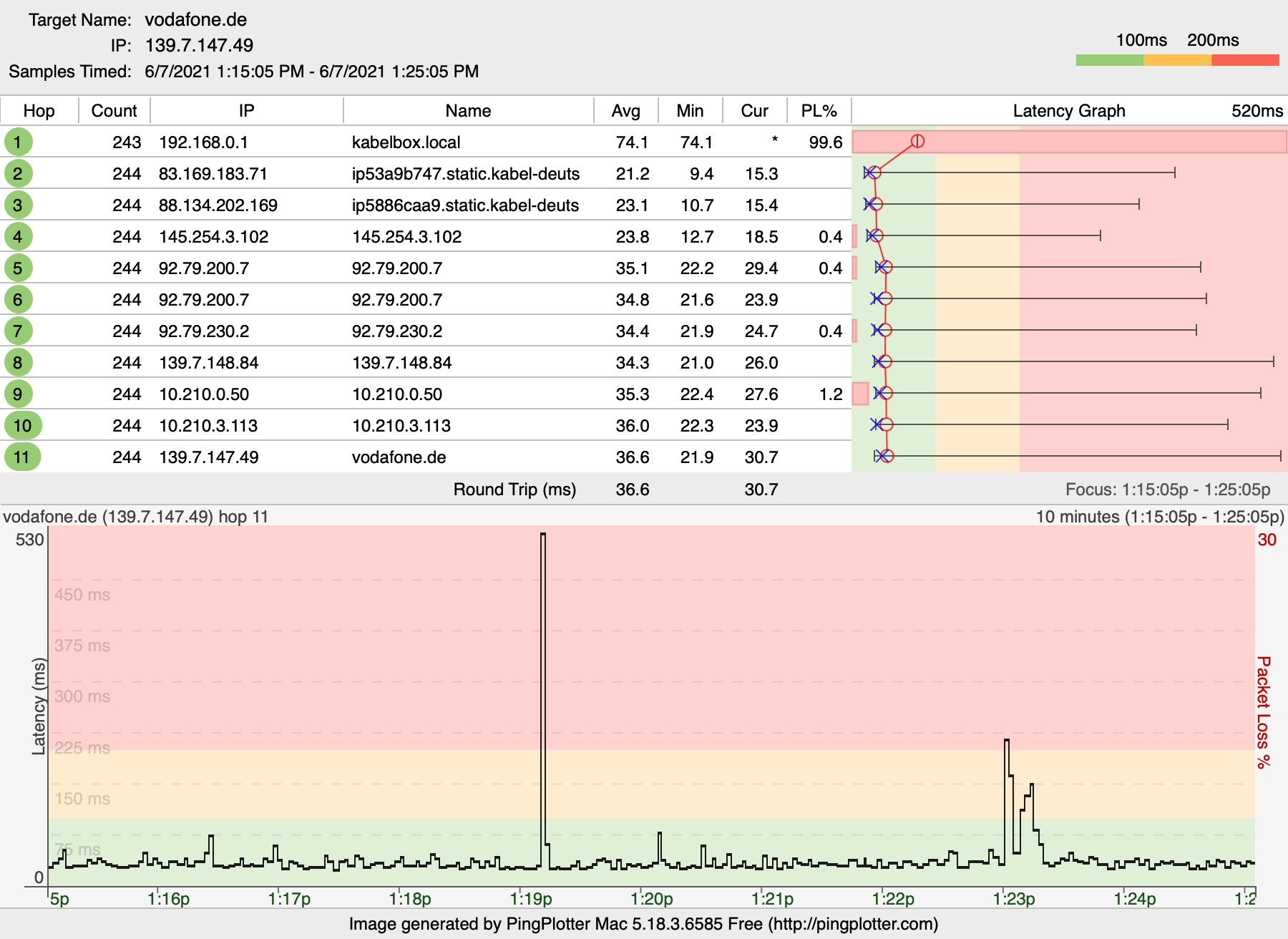Select the kabelbox.local hop row name

(x=406, y=142)
